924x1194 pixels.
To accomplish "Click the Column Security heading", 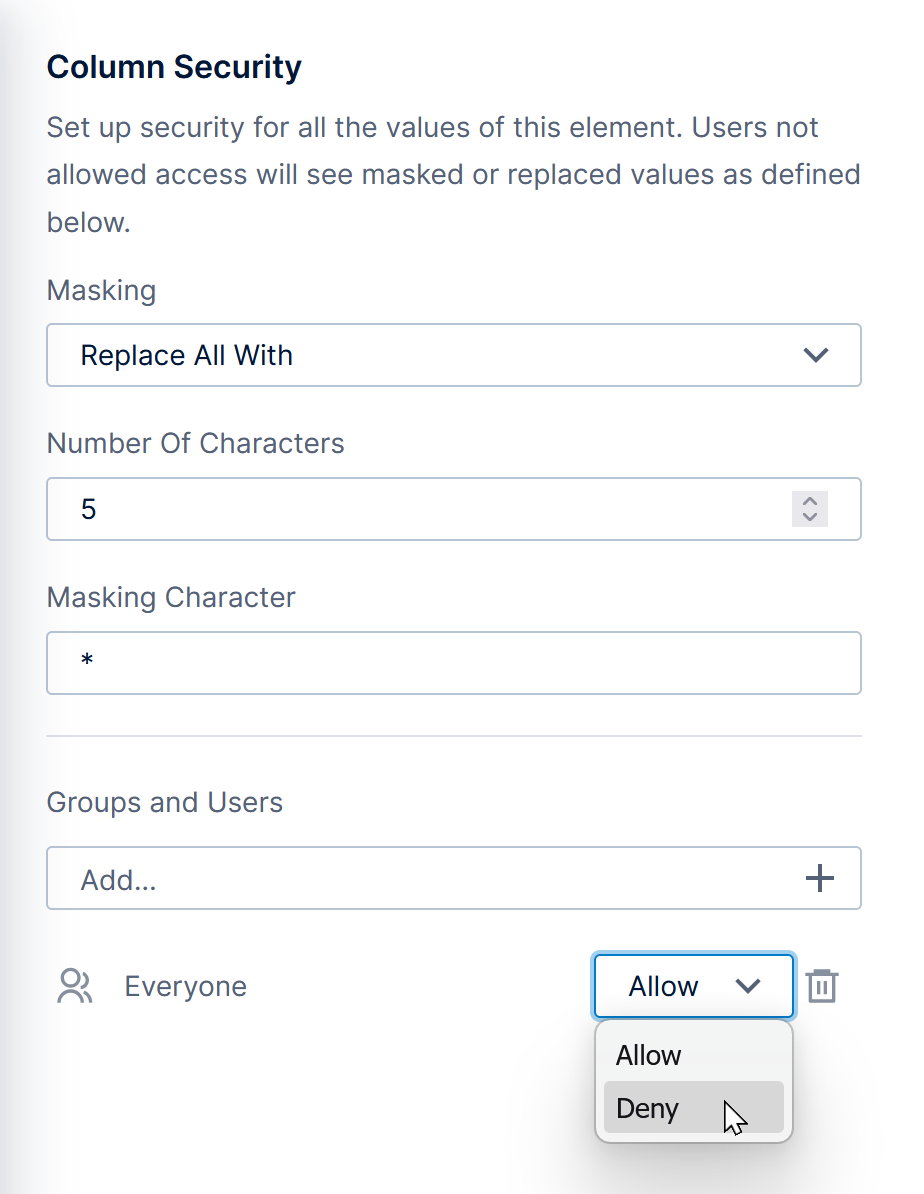I will tap(174, 67).
